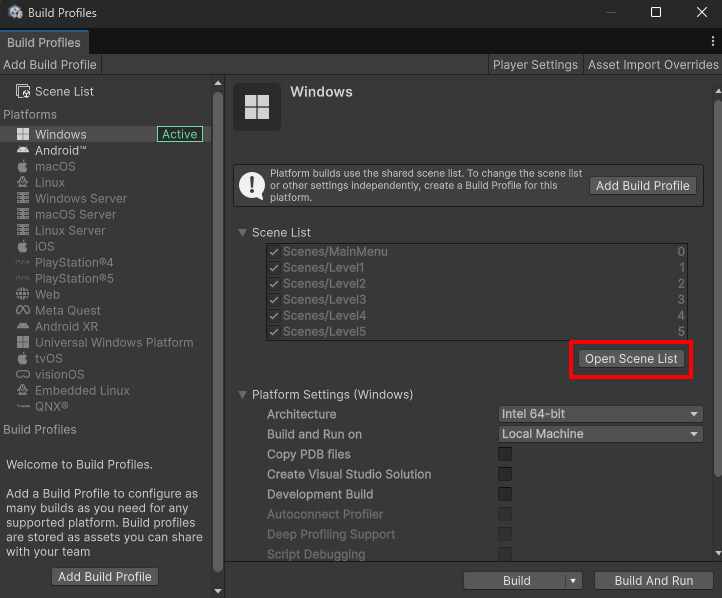Click the Linux Server icon
This screenshot has height=598, width=722.
pyautogui.click(x=23, y=230)
